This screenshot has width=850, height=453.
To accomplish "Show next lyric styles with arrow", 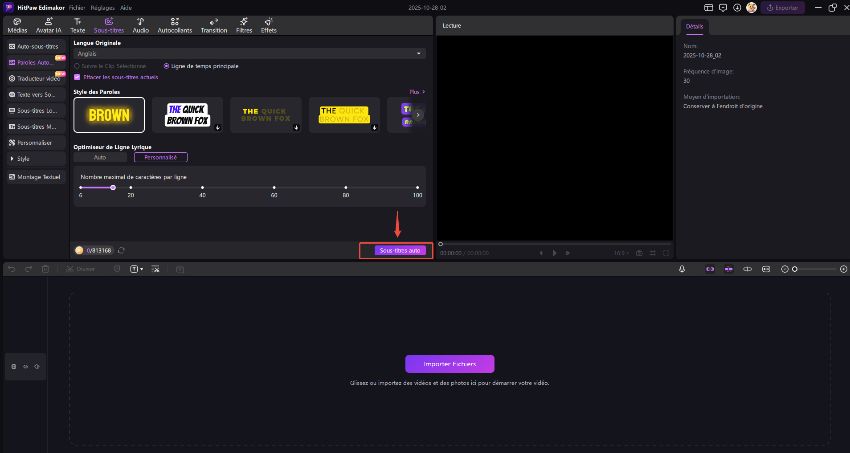I will tap(418, 115).
